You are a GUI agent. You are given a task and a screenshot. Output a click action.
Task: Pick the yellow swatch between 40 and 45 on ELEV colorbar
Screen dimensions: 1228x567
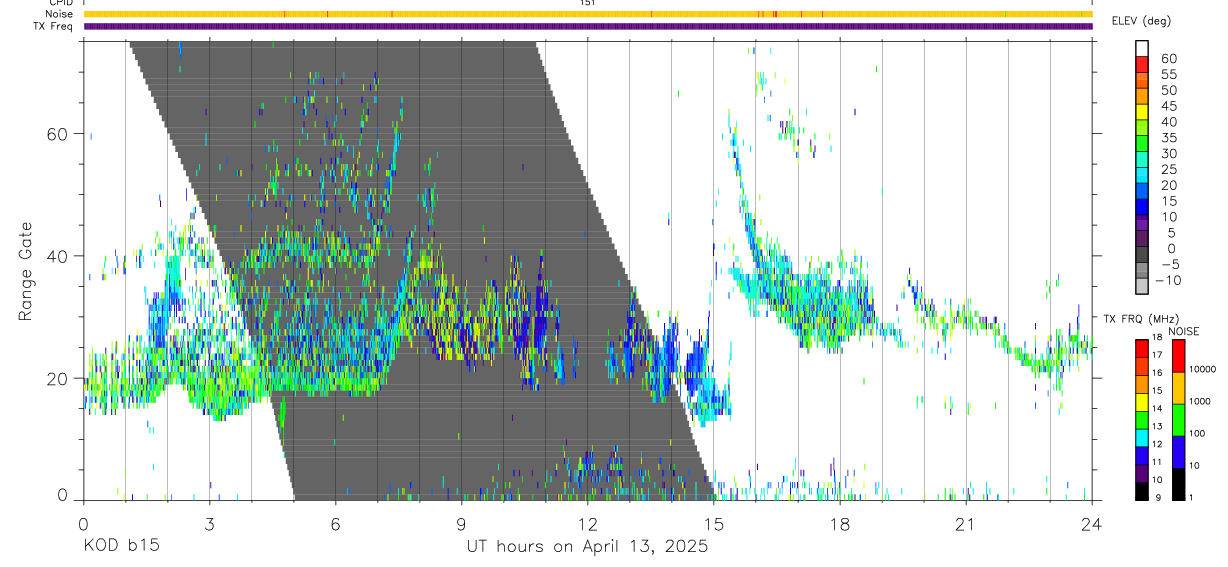coord(1142,114)
